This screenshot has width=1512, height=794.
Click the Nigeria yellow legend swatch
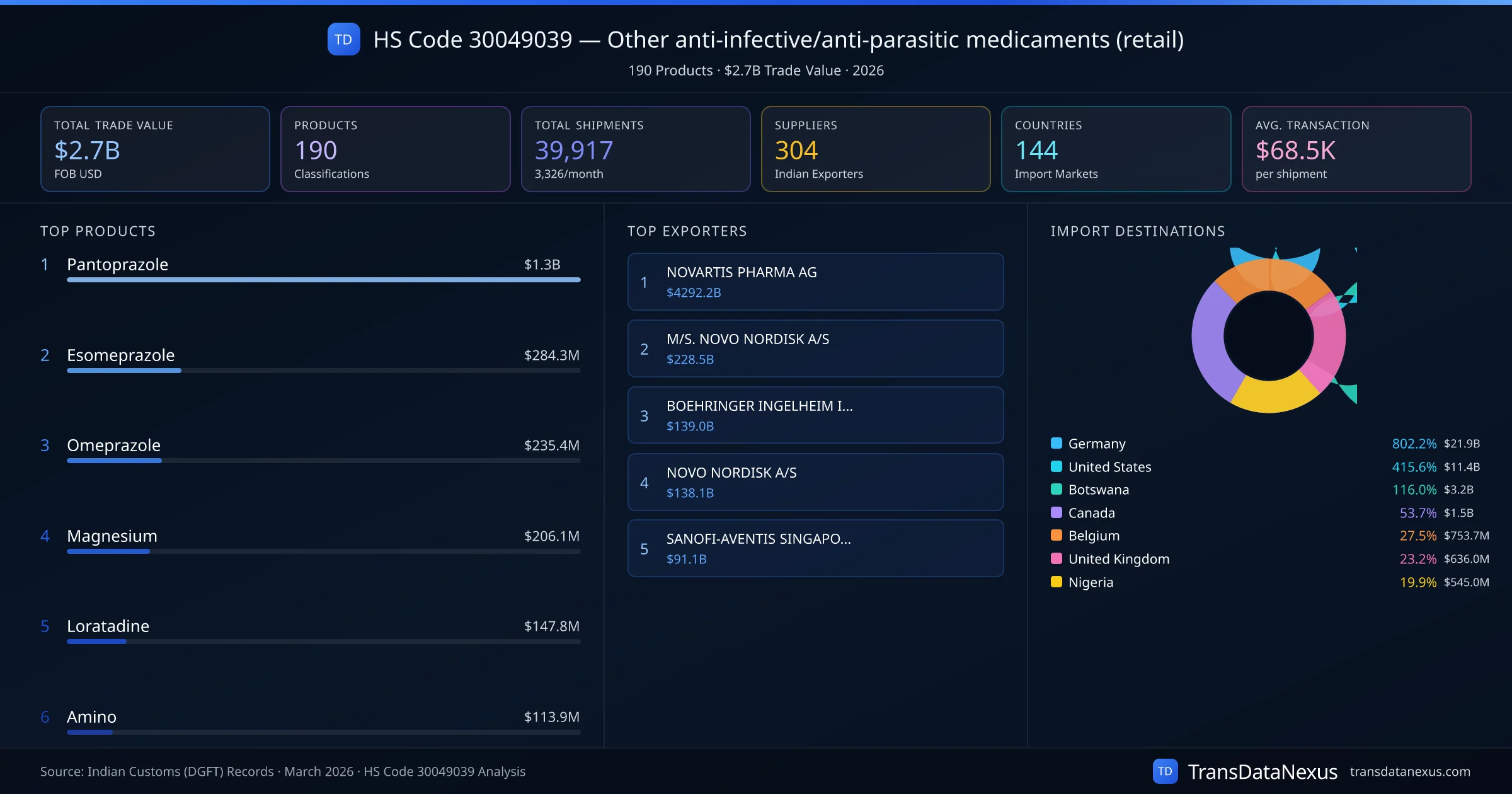(x=1057, y=582)
